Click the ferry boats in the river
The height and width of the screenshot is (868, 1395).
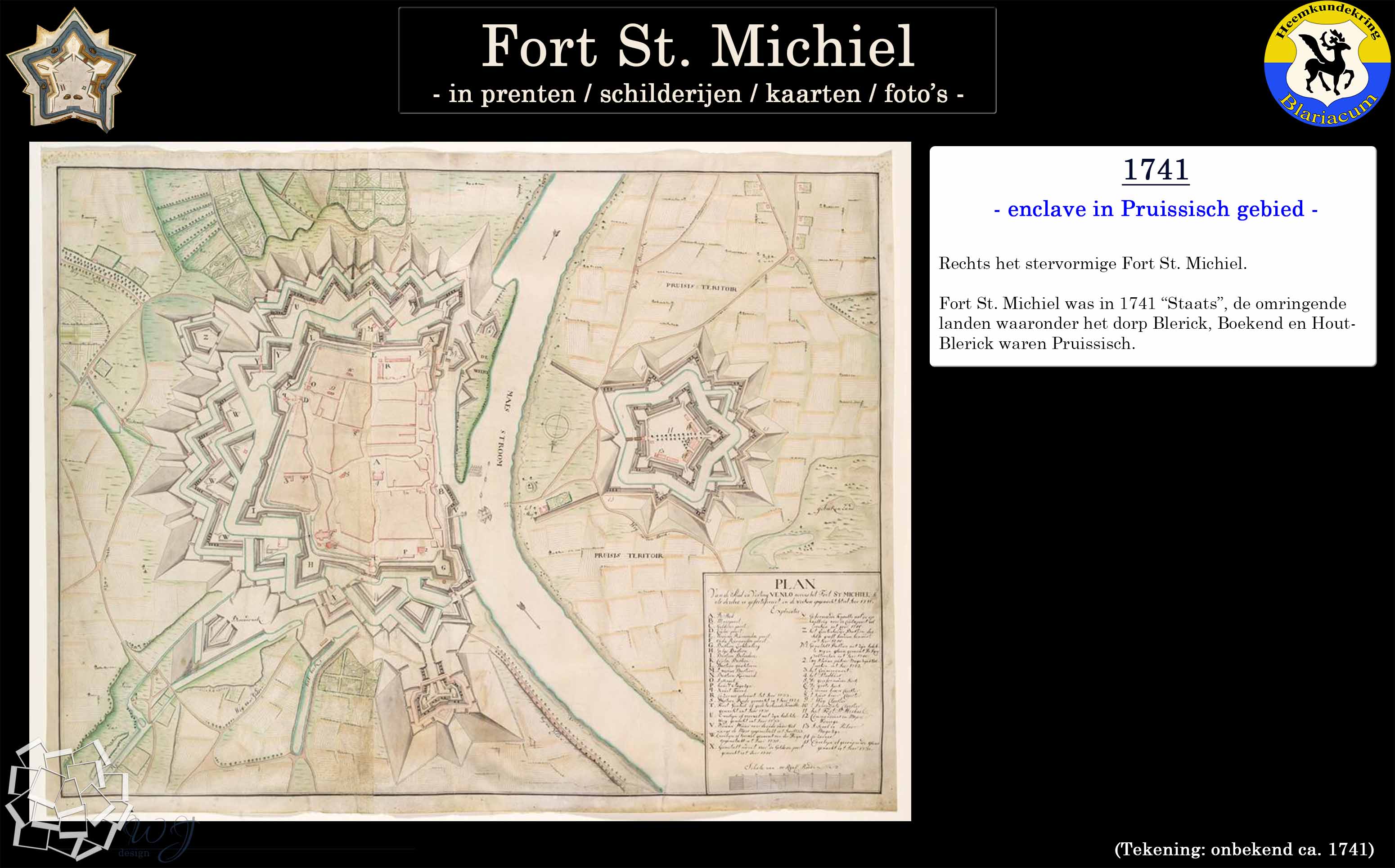pos(485,513)
